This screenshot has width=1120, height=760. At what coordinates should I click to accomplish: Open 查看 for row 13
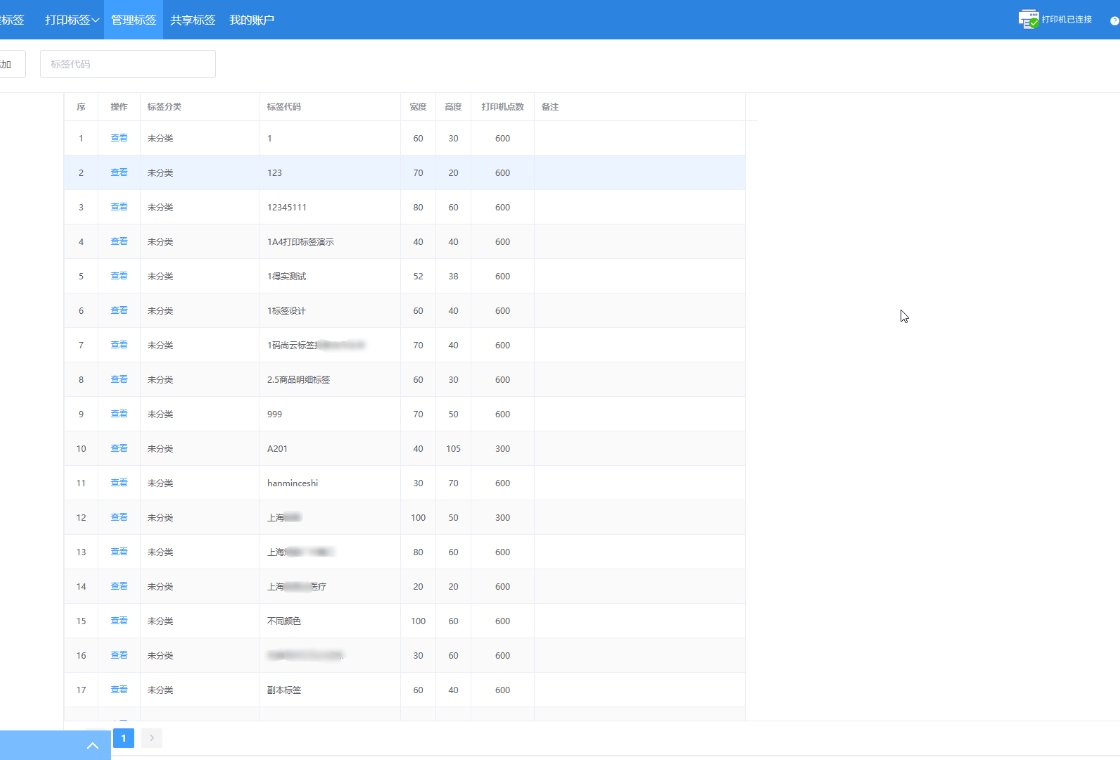[x=119, y=551]
